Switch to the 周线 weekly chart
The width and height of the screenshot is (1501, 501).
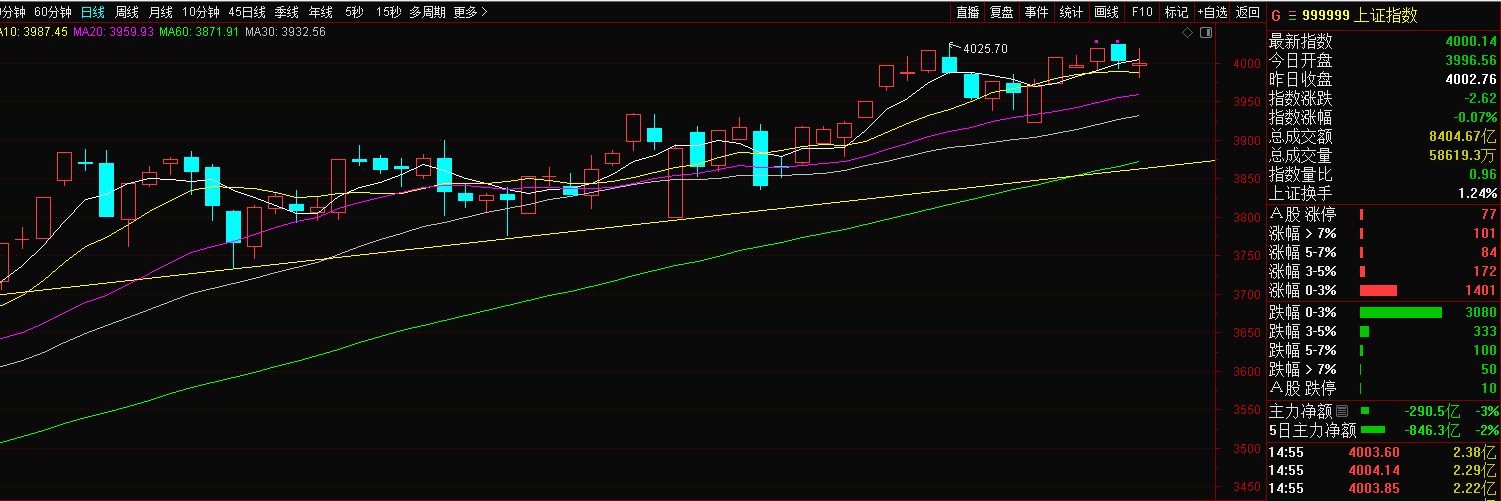coord(127,12)
